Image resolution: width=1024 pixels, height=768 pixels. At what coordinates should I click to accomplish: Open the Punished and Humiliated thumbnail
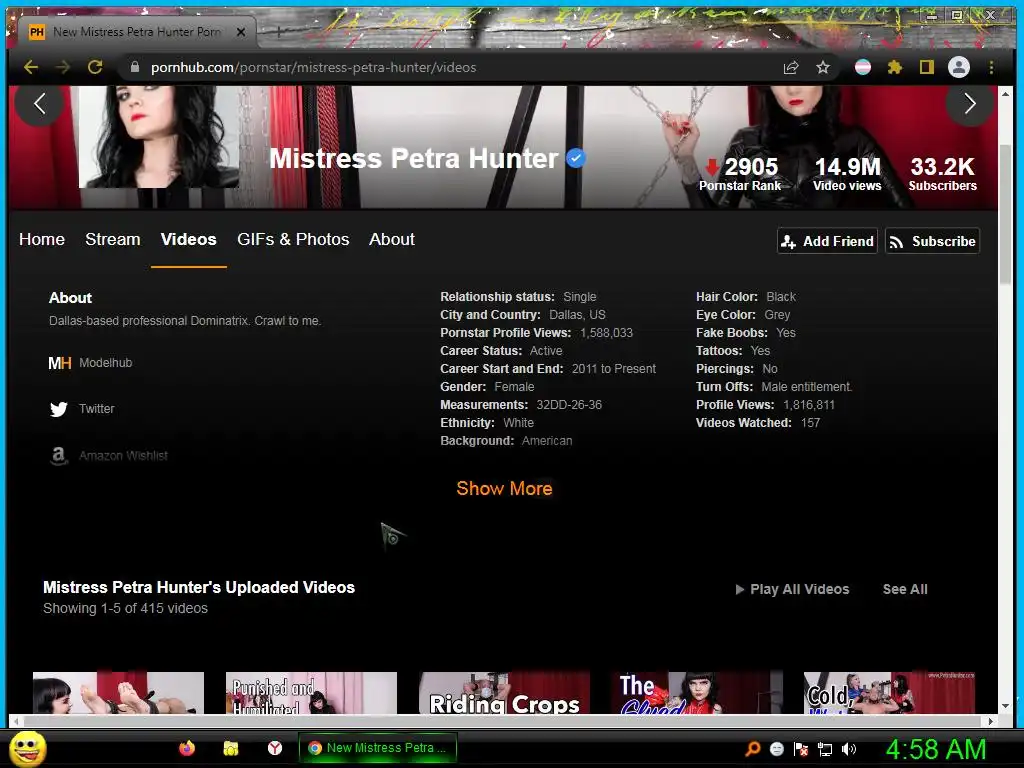312,693
